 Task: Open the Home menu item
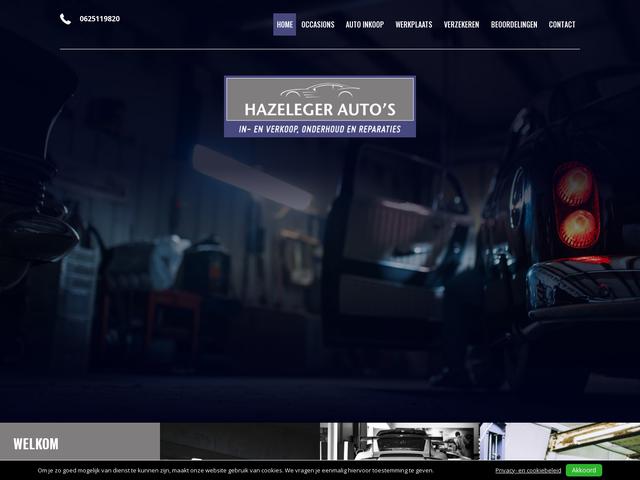pyautogui.click(x=284, y=24)
